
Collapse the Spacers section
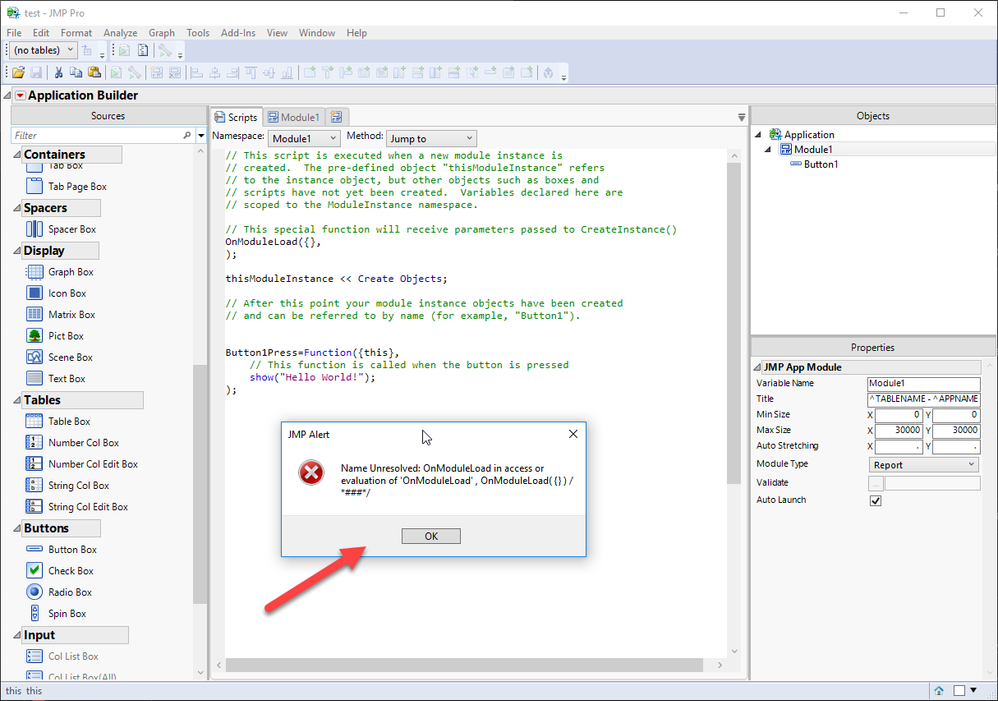17,208
